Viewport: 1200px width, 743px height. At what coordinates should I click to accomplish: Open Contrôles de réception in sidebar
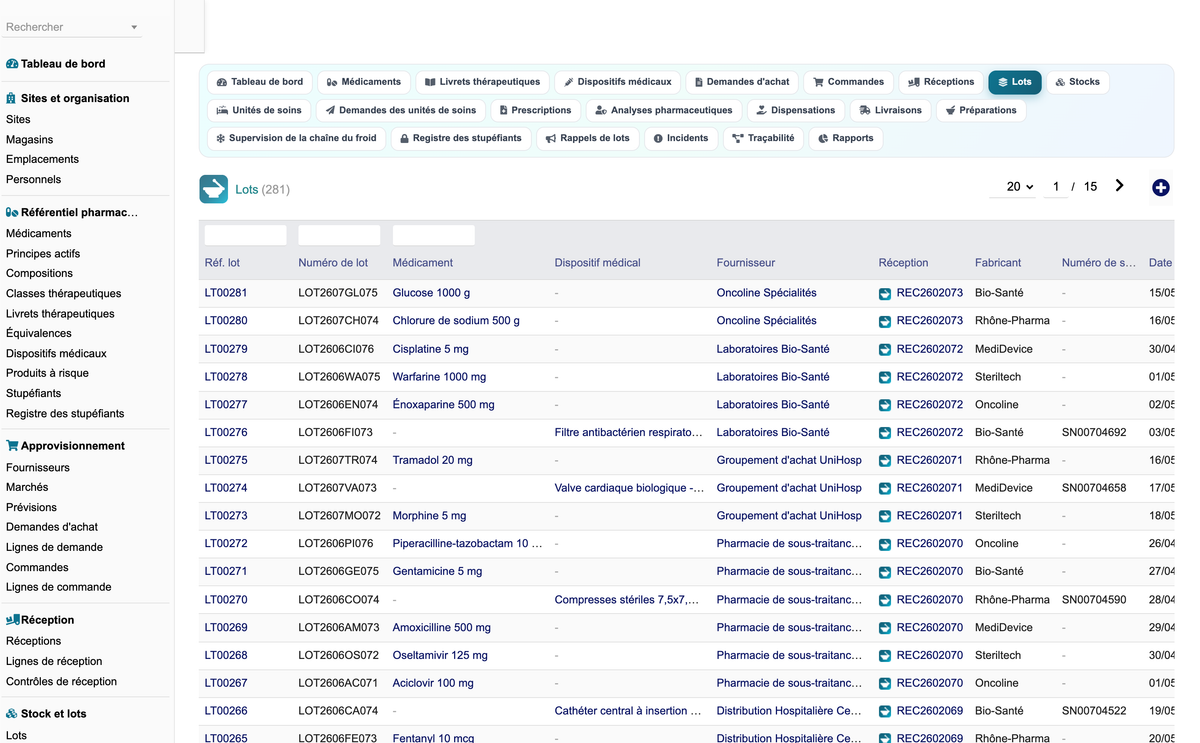click(x=62, y=682)
